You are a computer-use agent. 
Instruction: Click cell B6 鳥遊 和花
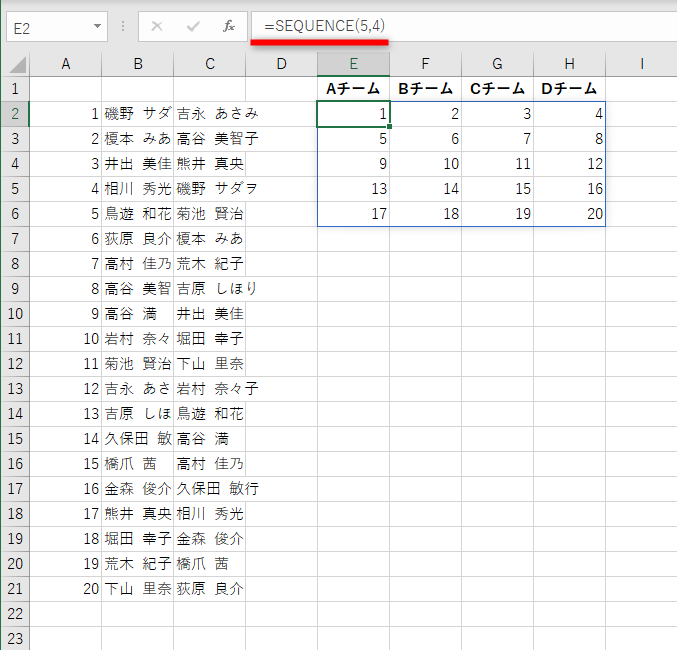pyautogui.click(x=138, y=214)
